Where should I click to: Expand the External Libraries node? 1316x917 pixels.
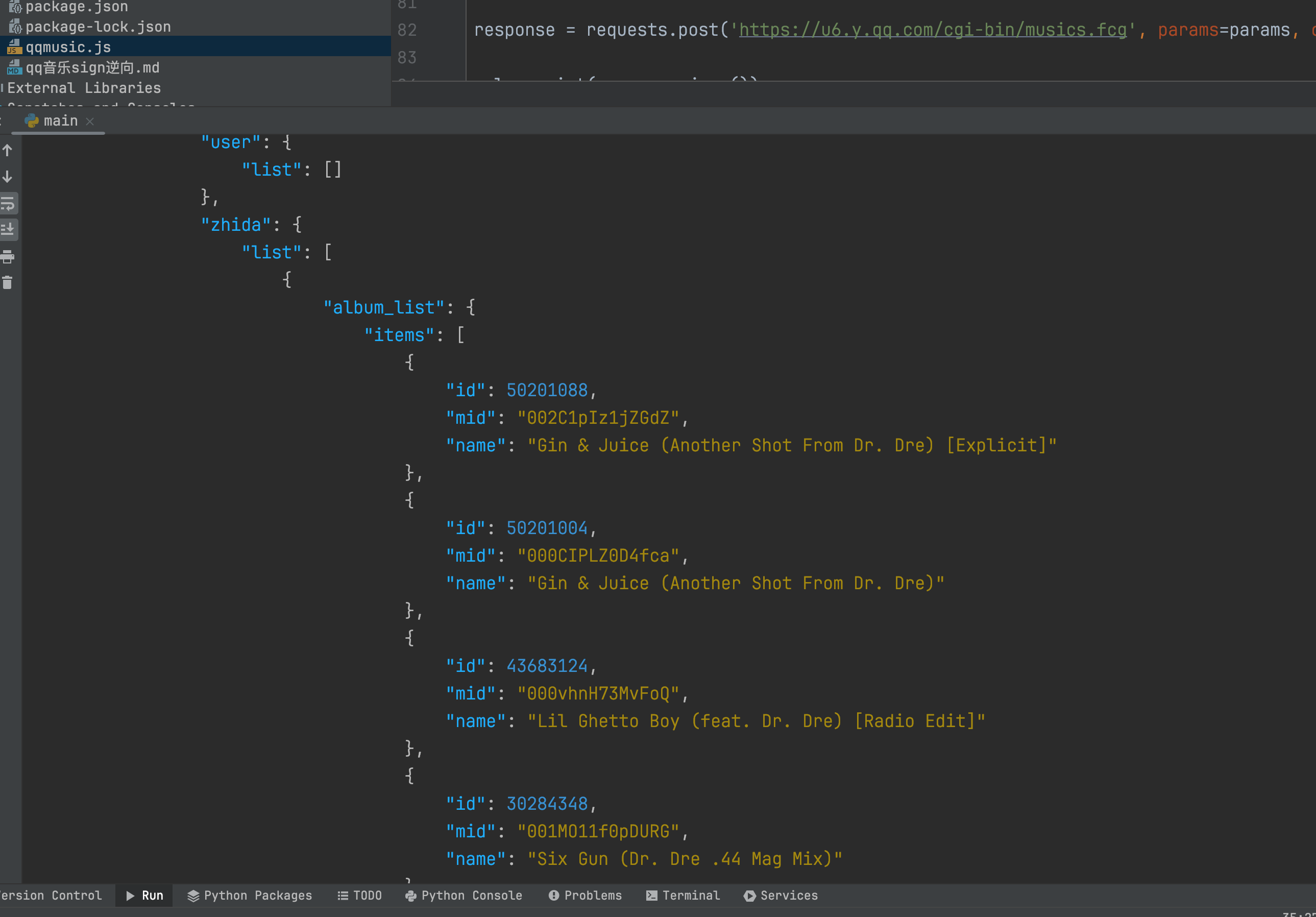click(x=84, y=88)
